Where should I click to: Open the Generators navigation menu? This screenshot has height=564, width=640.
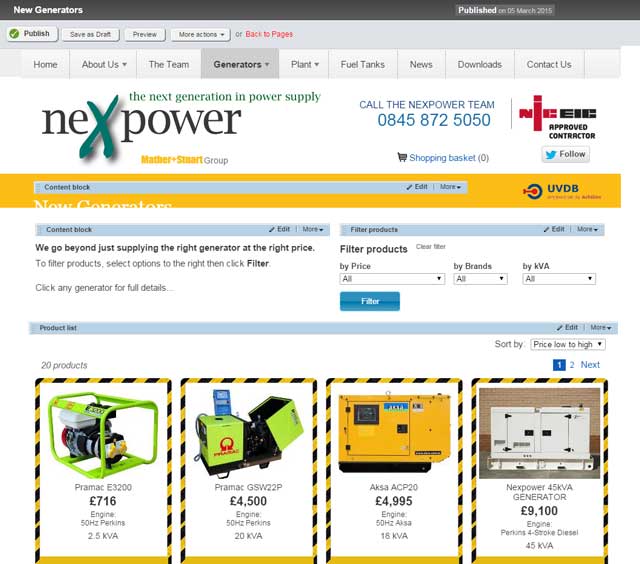[240, 64]
